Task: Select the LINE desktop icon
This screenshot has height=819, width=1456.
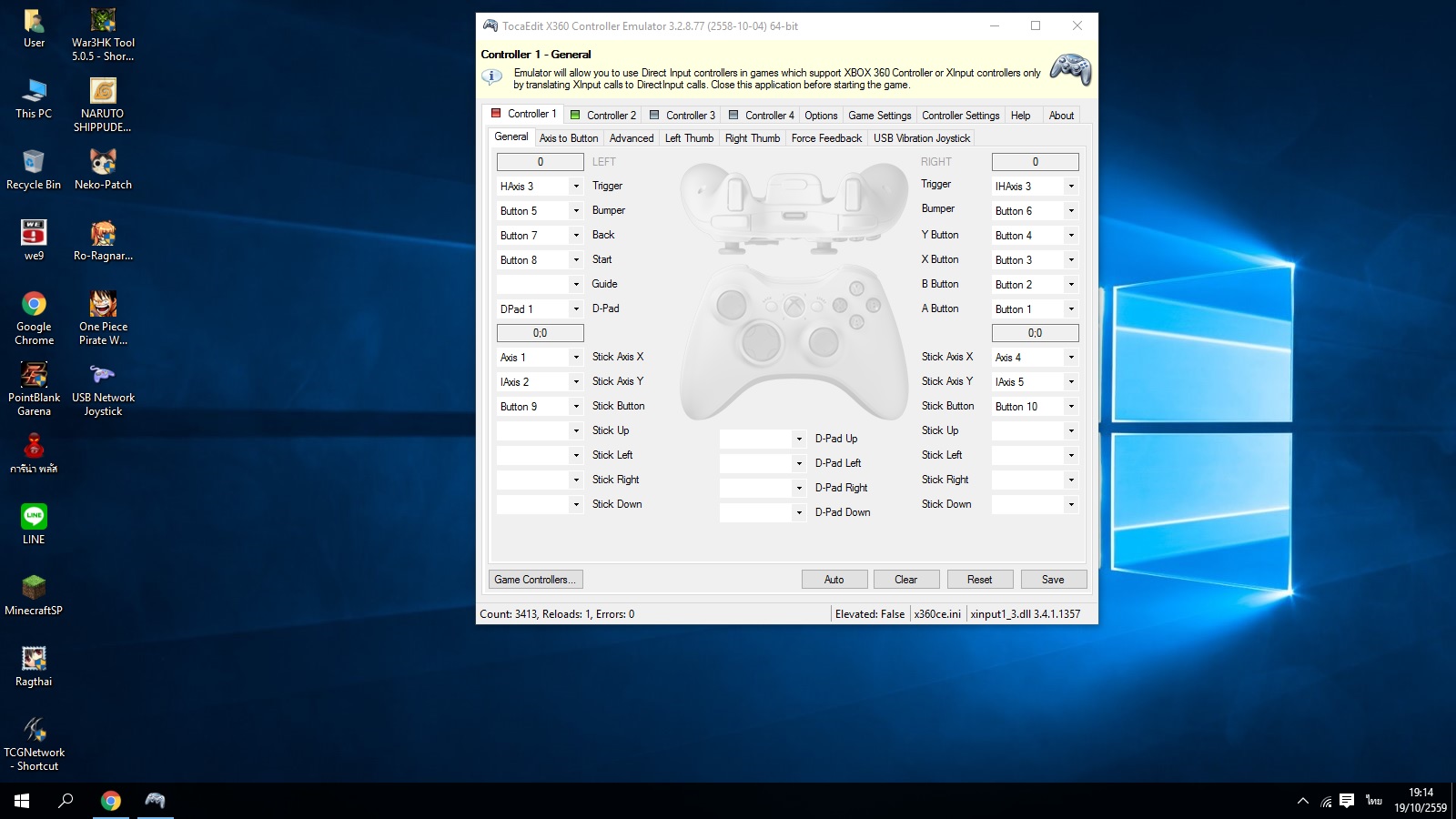Action: click(34, 525)
